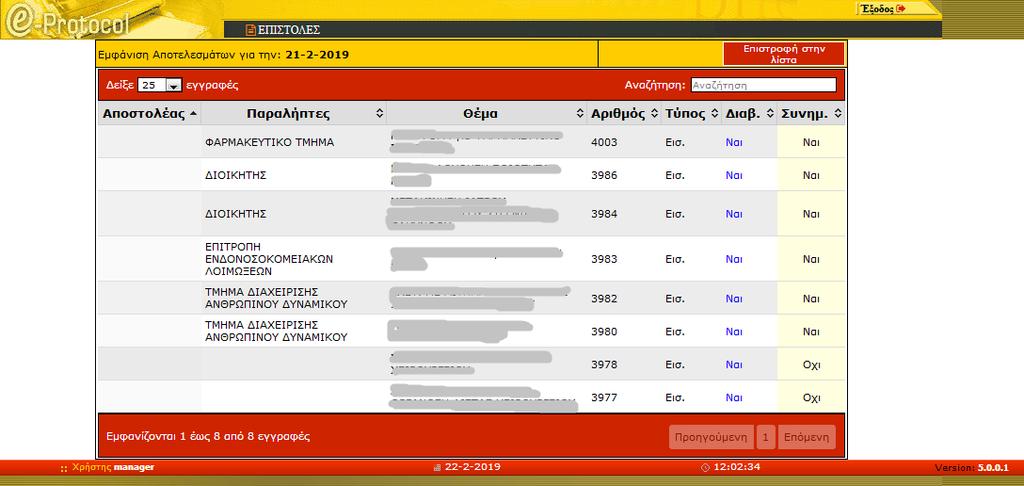Open the records-per-page dropdown showing 25
Image resolution: width=1024 pixels, height=486 pixels.
[159, 85]
